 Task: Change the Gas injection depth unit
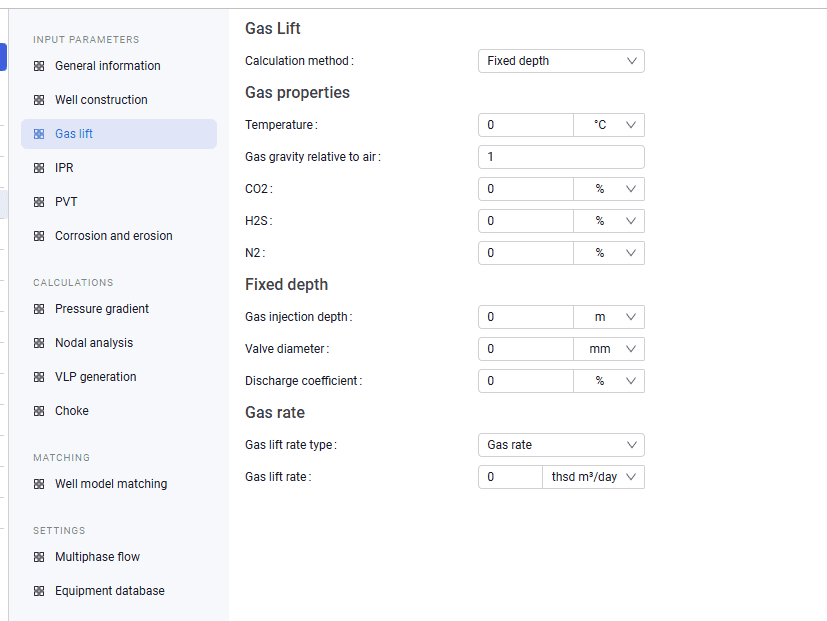coord(609,317)
